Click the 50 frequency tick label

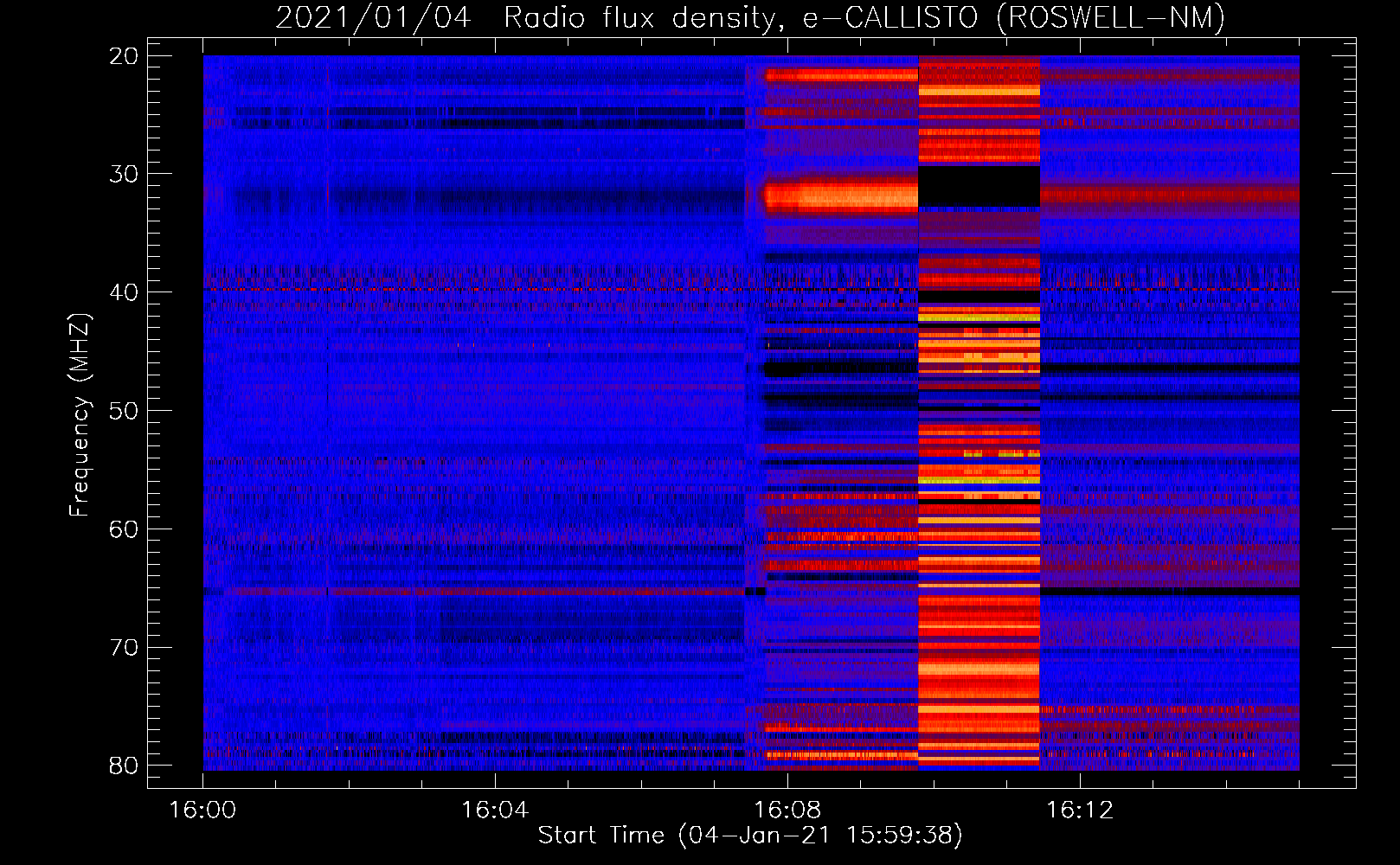tap(124, 411)
